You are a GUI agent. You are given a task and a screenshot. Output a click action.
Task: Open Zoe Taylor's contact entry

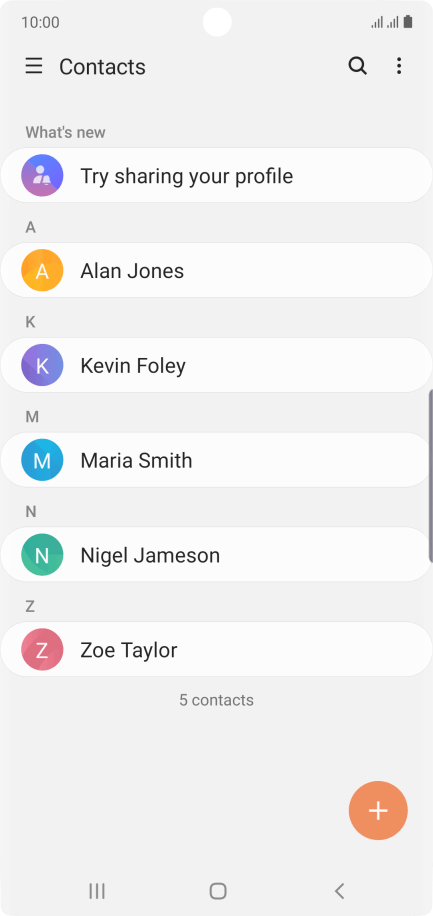216,649
